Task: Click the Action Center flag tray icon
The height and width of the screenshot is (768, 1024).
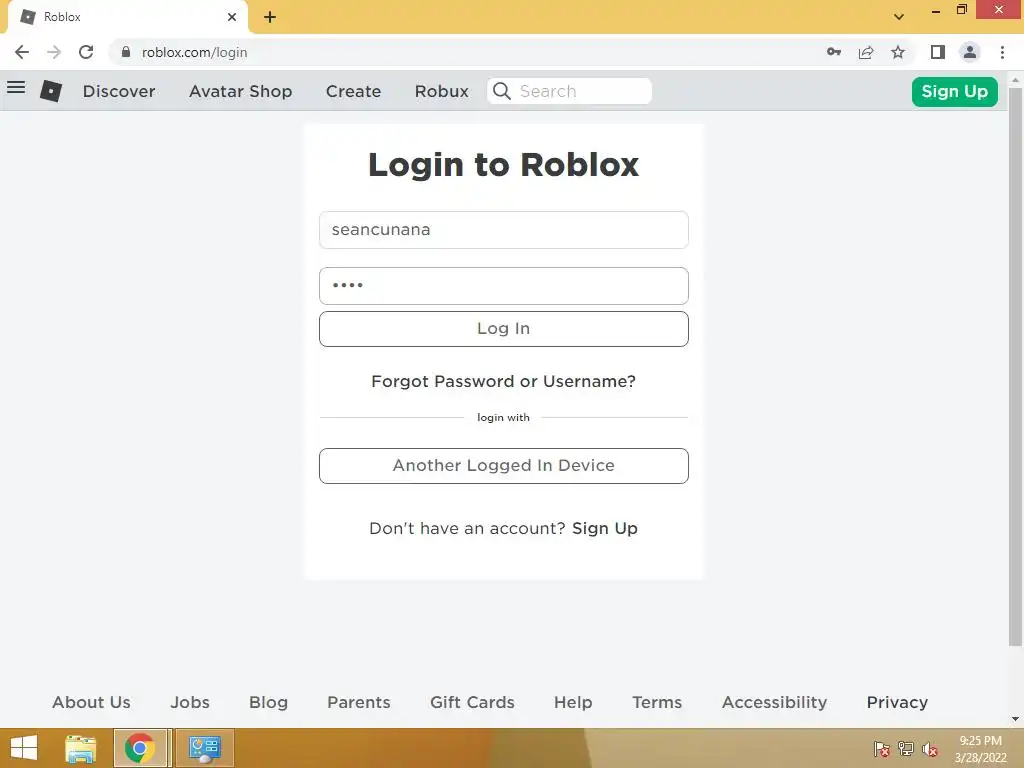Action: (x=882, y=749)
